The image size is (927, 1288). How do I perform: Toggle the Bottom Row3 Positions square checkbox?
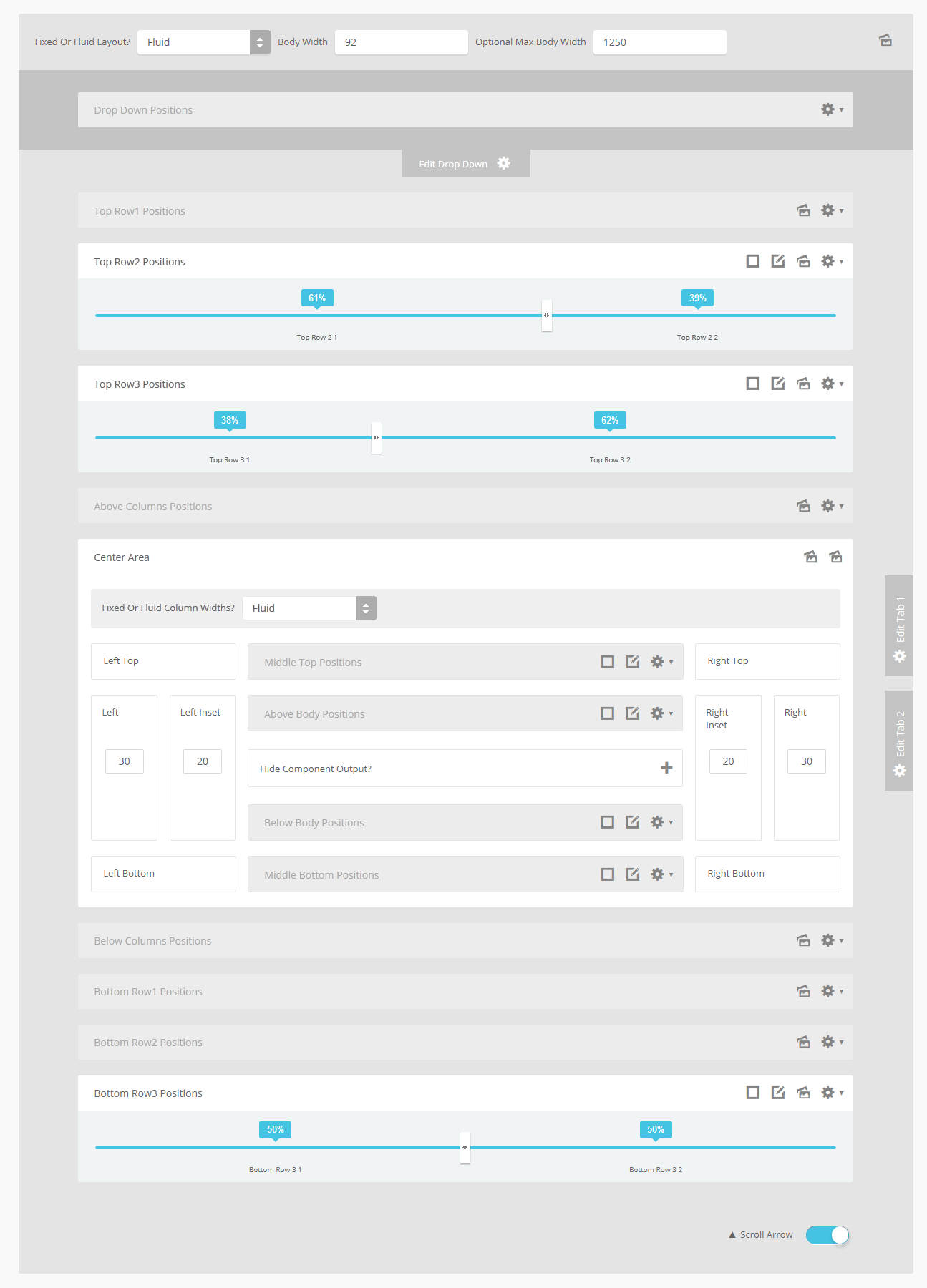click(752, 1093)
